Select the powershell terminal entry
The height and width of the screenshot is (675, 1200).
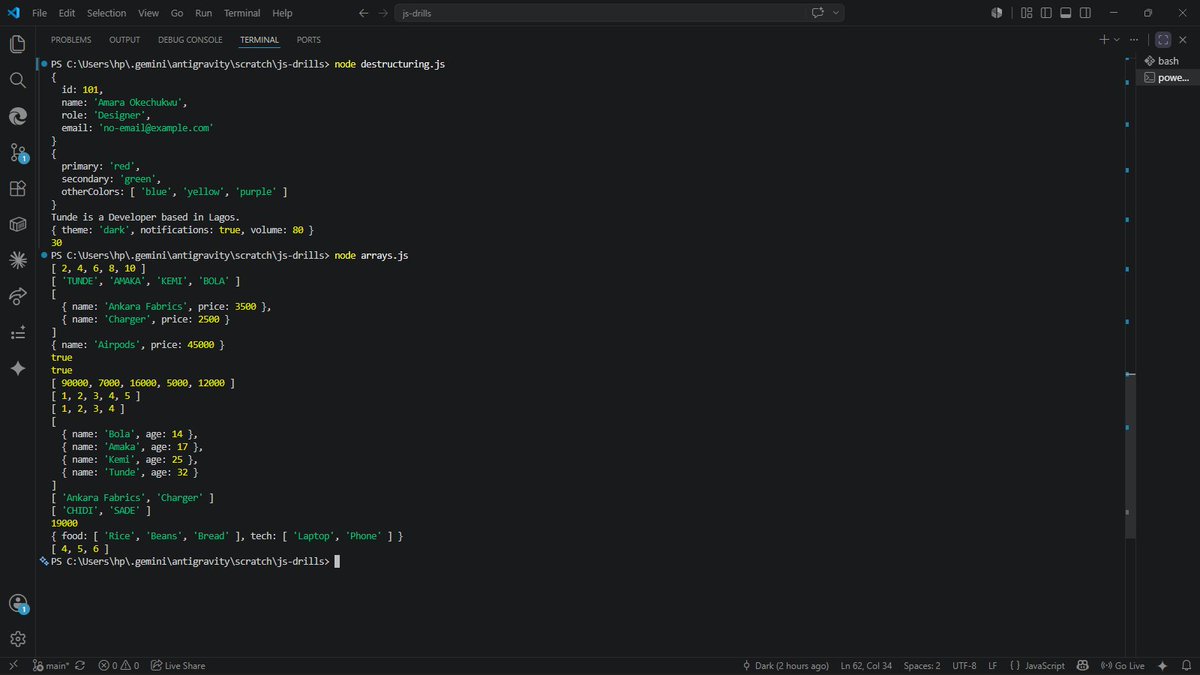(x=1168, y=77)
